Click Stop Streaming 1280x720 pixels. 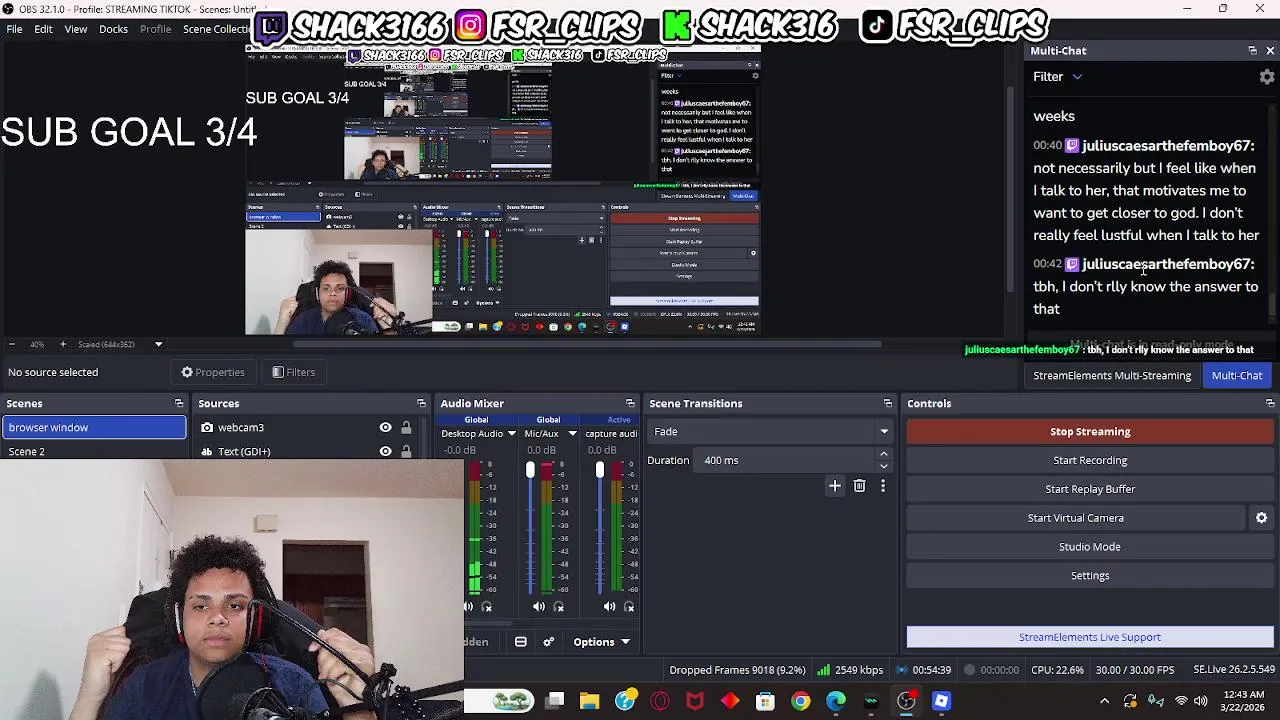(1090, 432)
